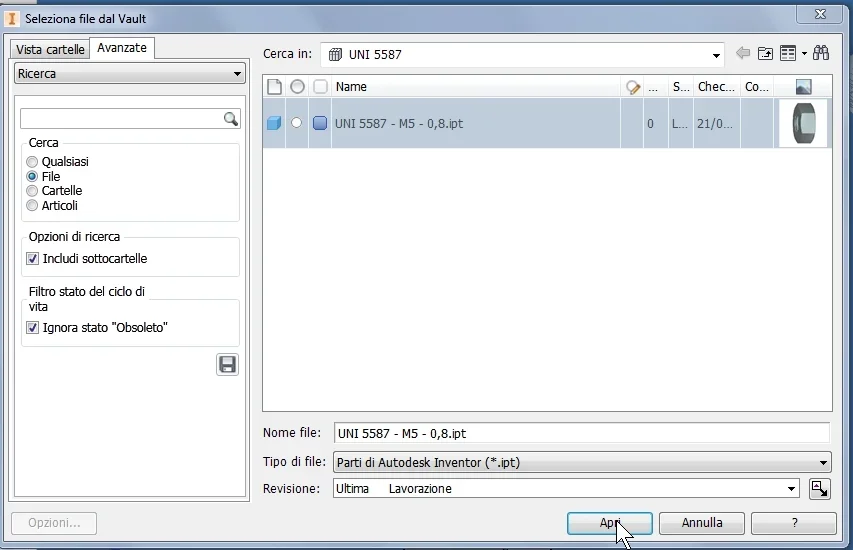Click the pencil/tag column header icon
The image size is (853, 550).
pos(633,87)
